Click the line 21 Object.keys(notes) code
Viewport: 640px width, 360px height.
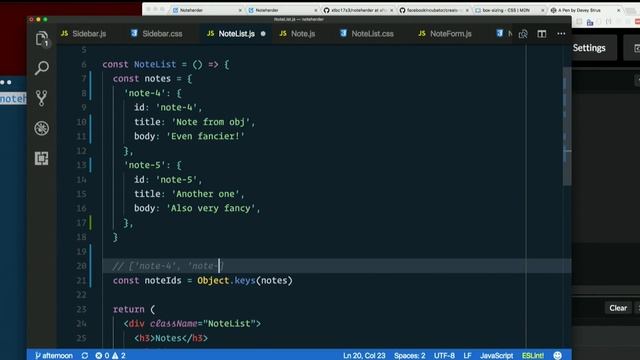(x=245, y=281)
